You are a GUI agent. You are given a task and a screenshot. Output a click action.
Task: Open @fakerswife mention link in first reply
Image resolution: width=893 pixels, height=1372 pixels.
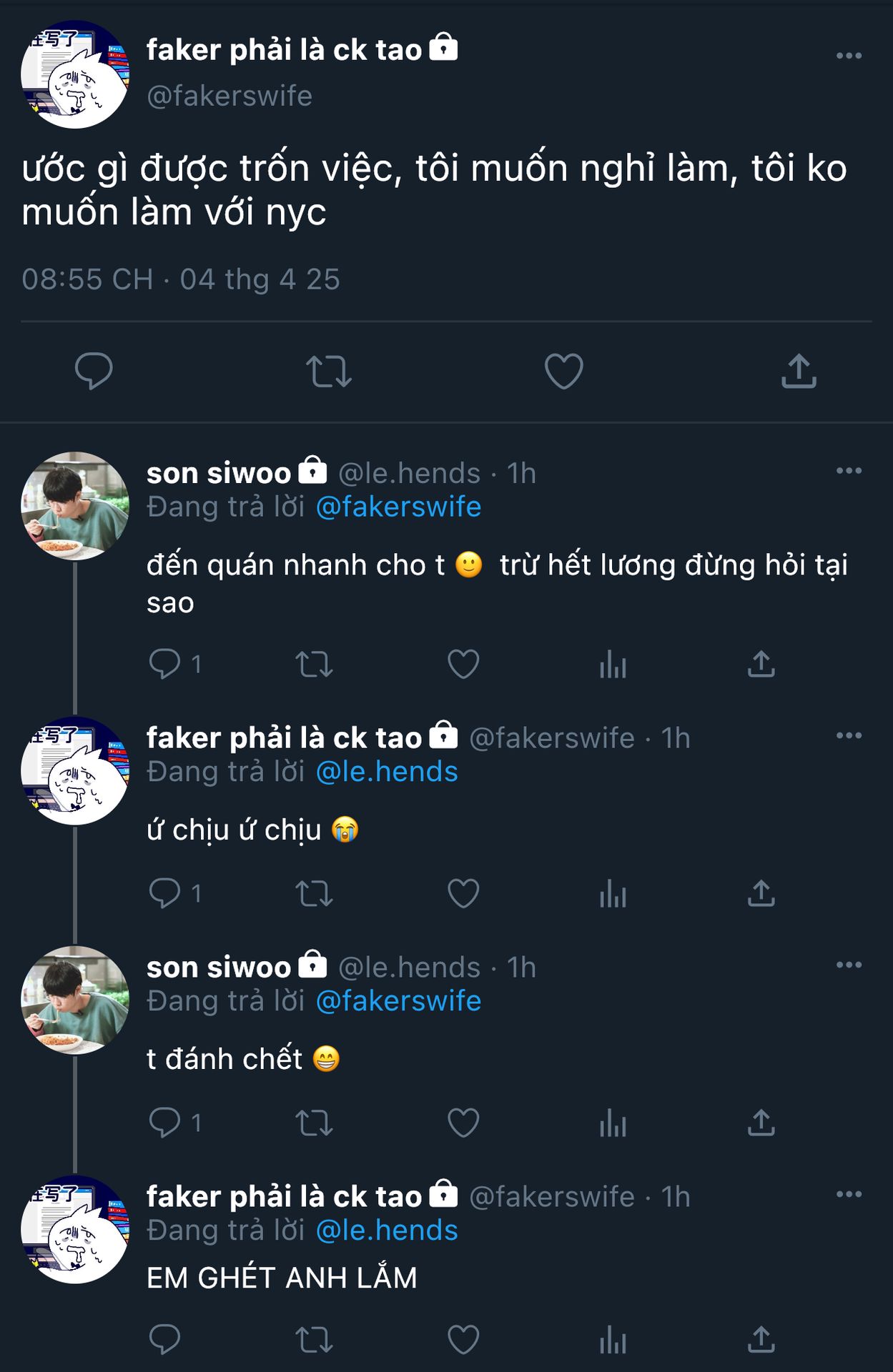pyautogui.click(x=398, y=507)
